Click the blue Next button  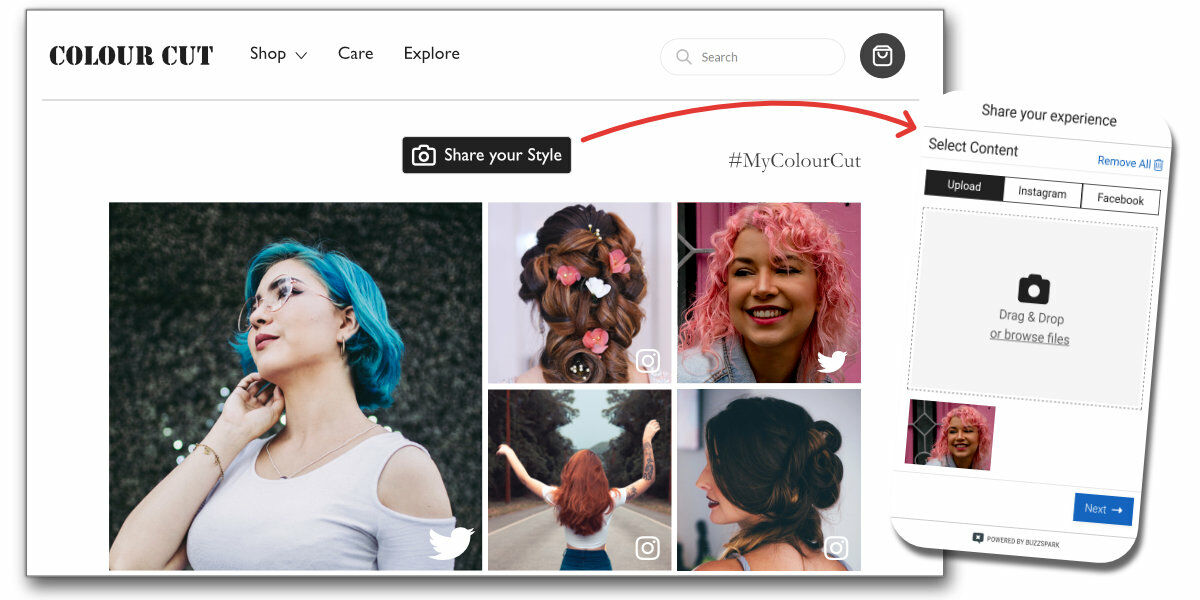(1103, 509)
